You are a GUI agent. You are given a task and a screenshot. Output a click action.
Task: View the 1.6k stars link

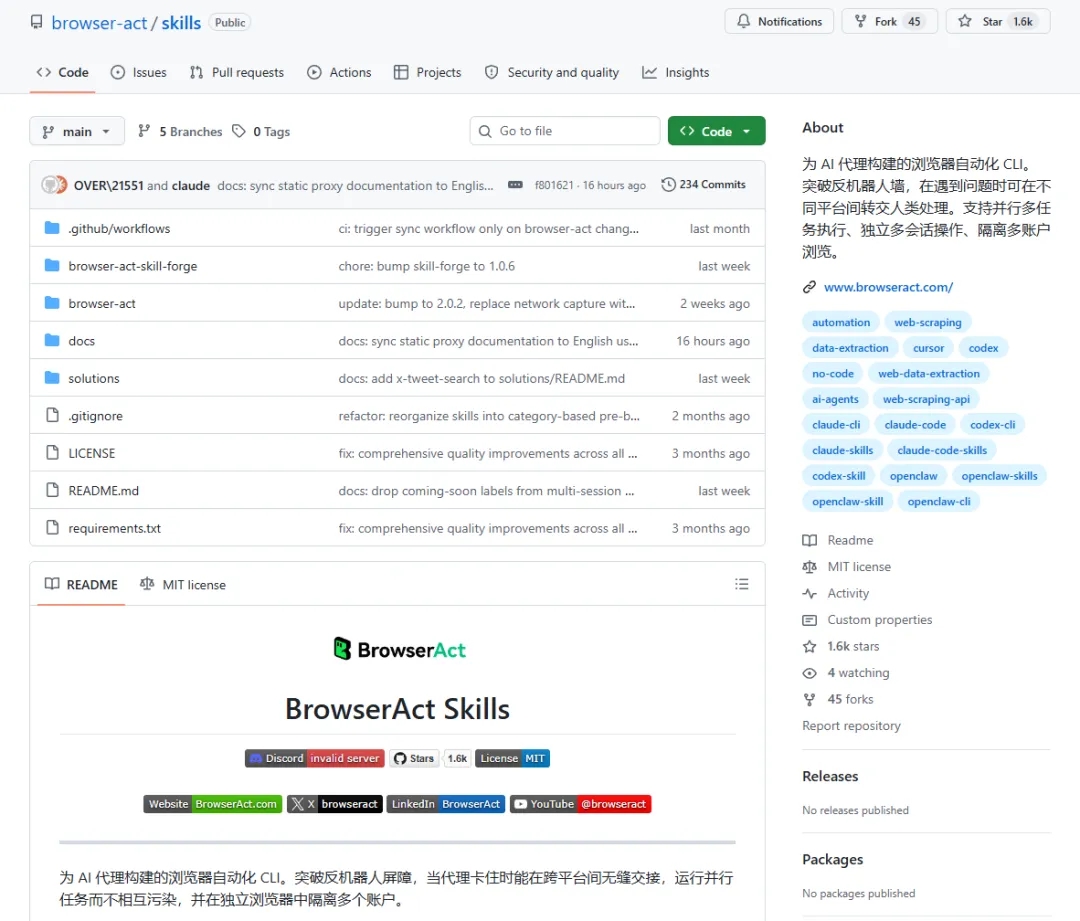pyautogui.click(x=842, y=646)
